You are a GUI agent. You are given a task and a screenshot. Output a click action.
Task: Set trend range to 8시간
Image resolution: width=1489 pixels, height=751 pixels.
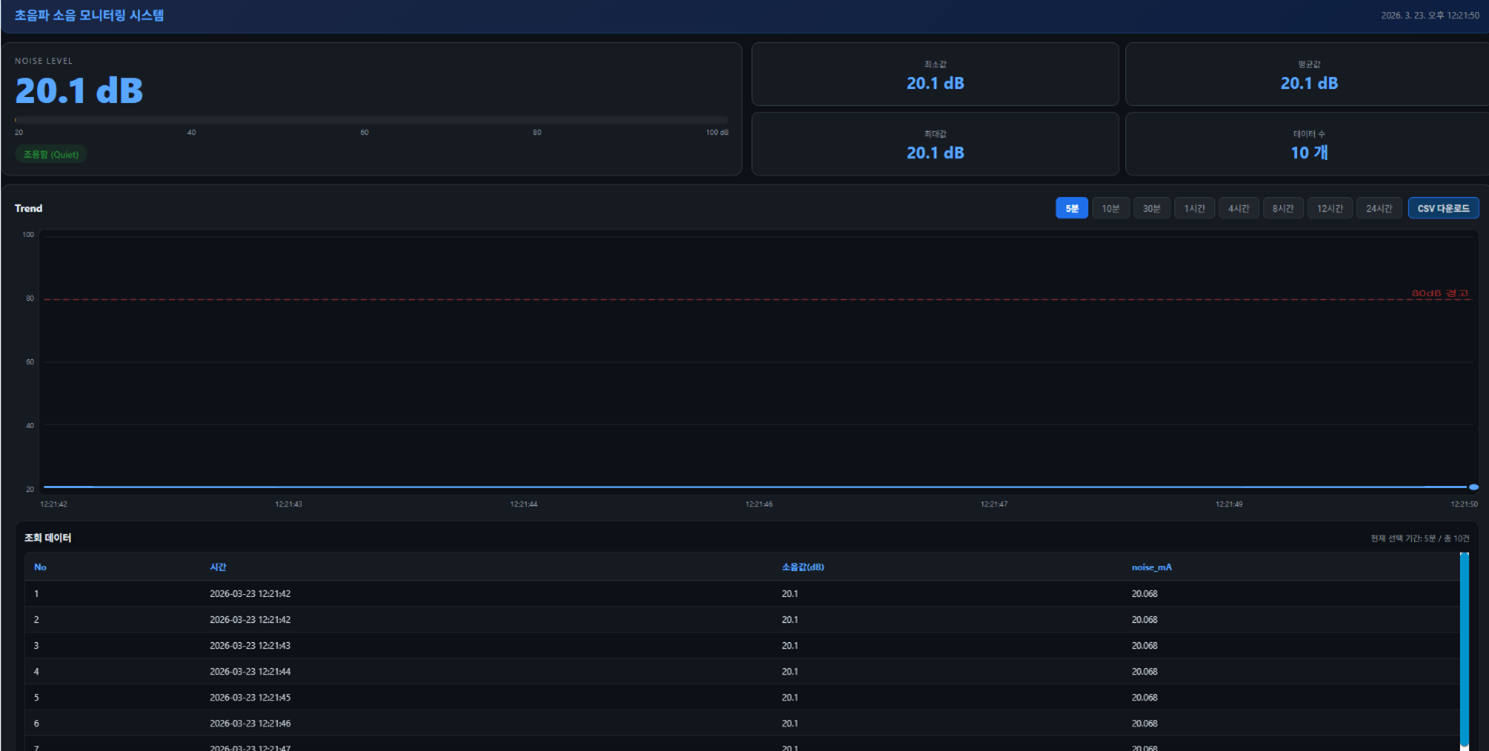(x=1282, y=208)
